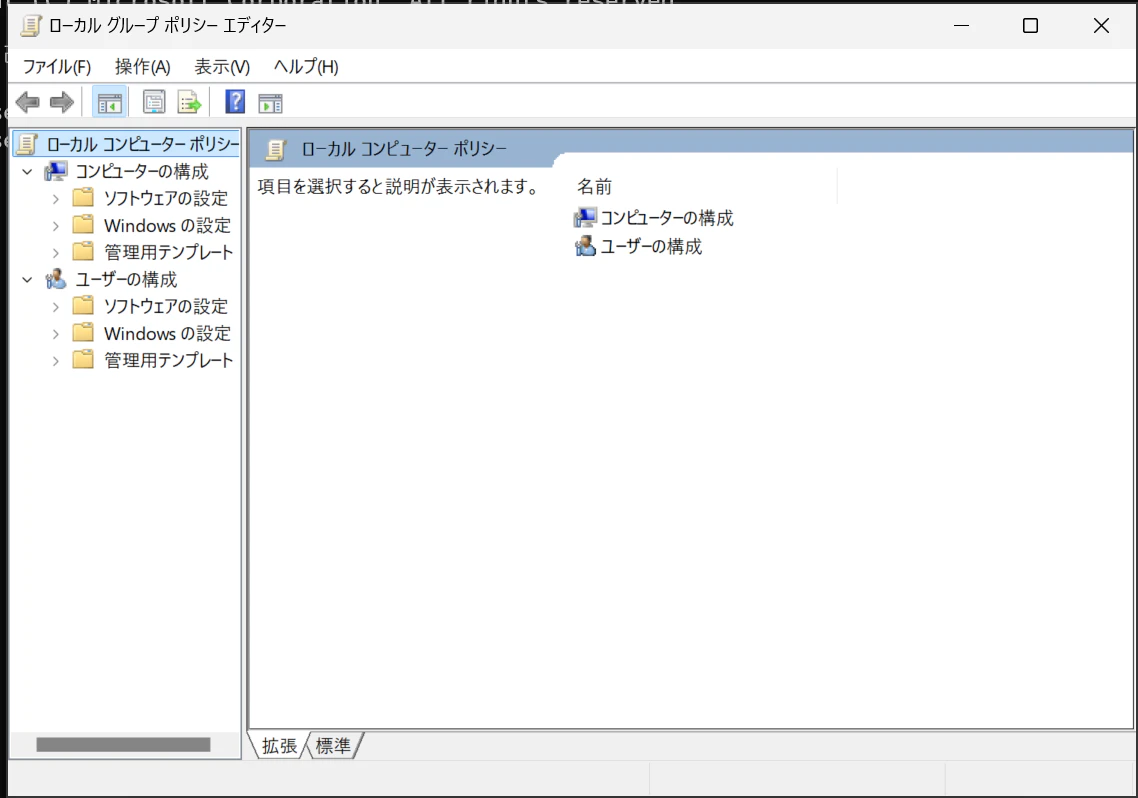Open the 表示(V) menu

pyautogui.click(x=222, y=67)
